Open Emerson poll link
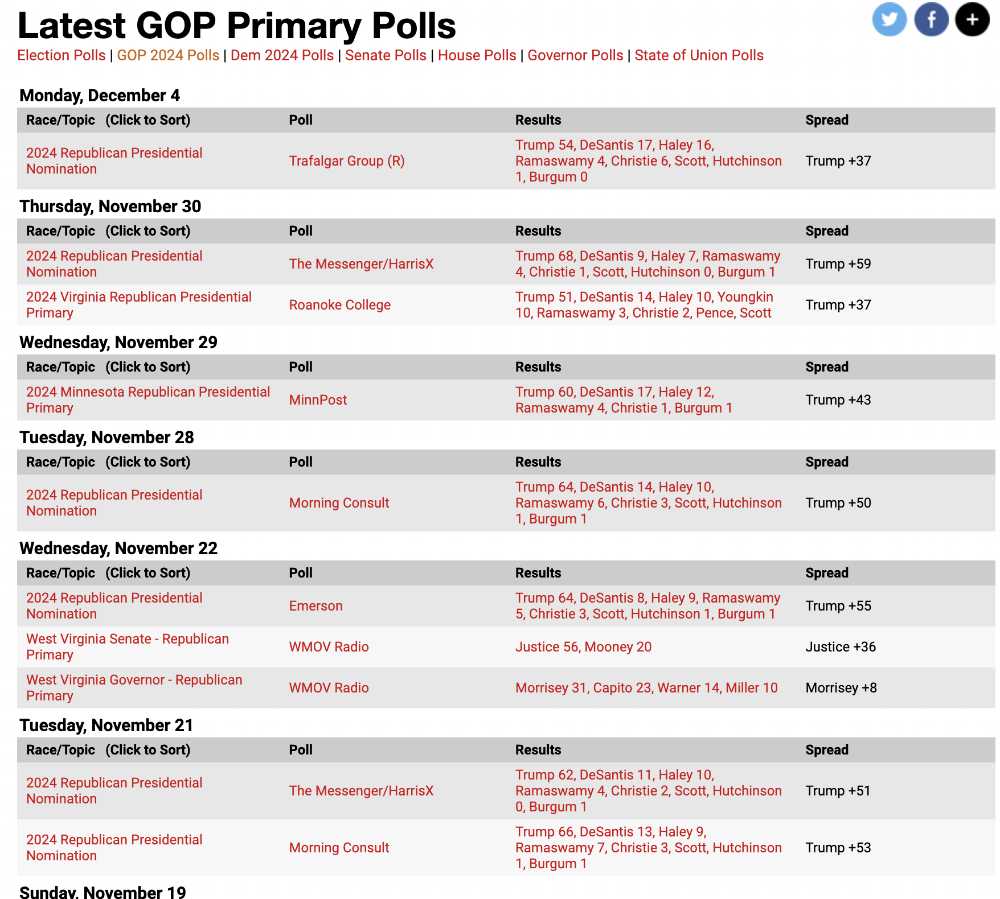1000x899 pixels. pyautogui.click(x=316, y=606)
